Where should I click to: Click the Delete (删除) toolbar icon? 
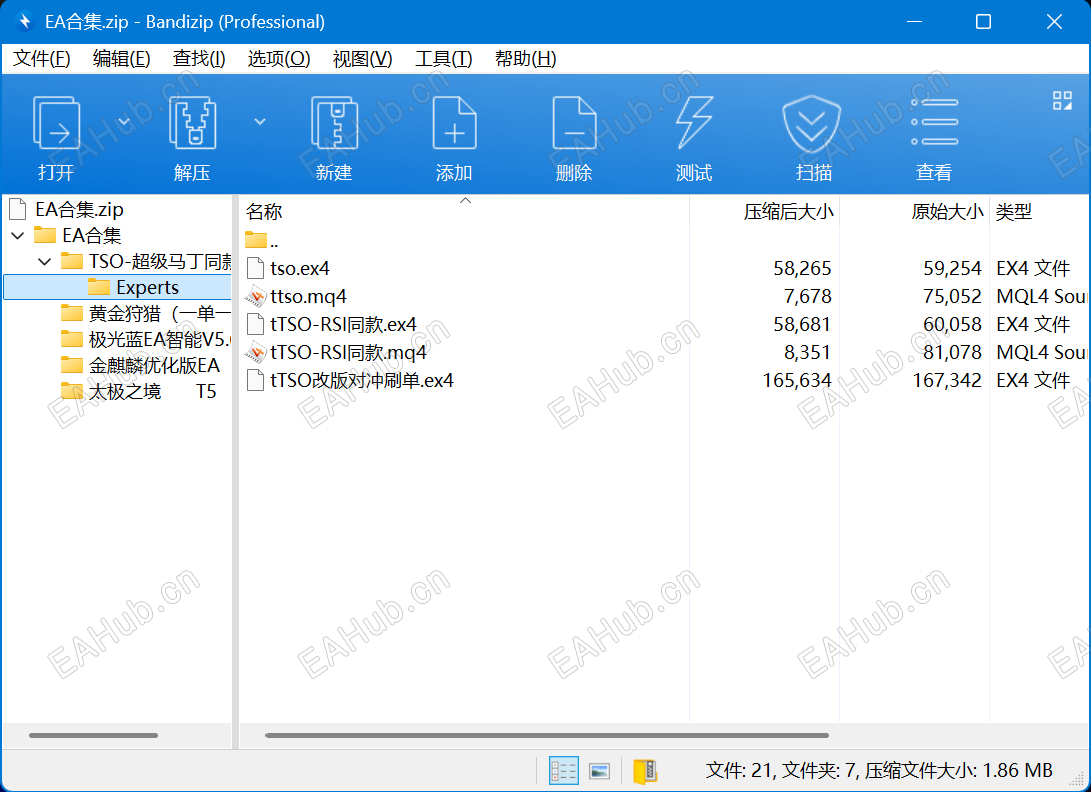click(574, 123)
